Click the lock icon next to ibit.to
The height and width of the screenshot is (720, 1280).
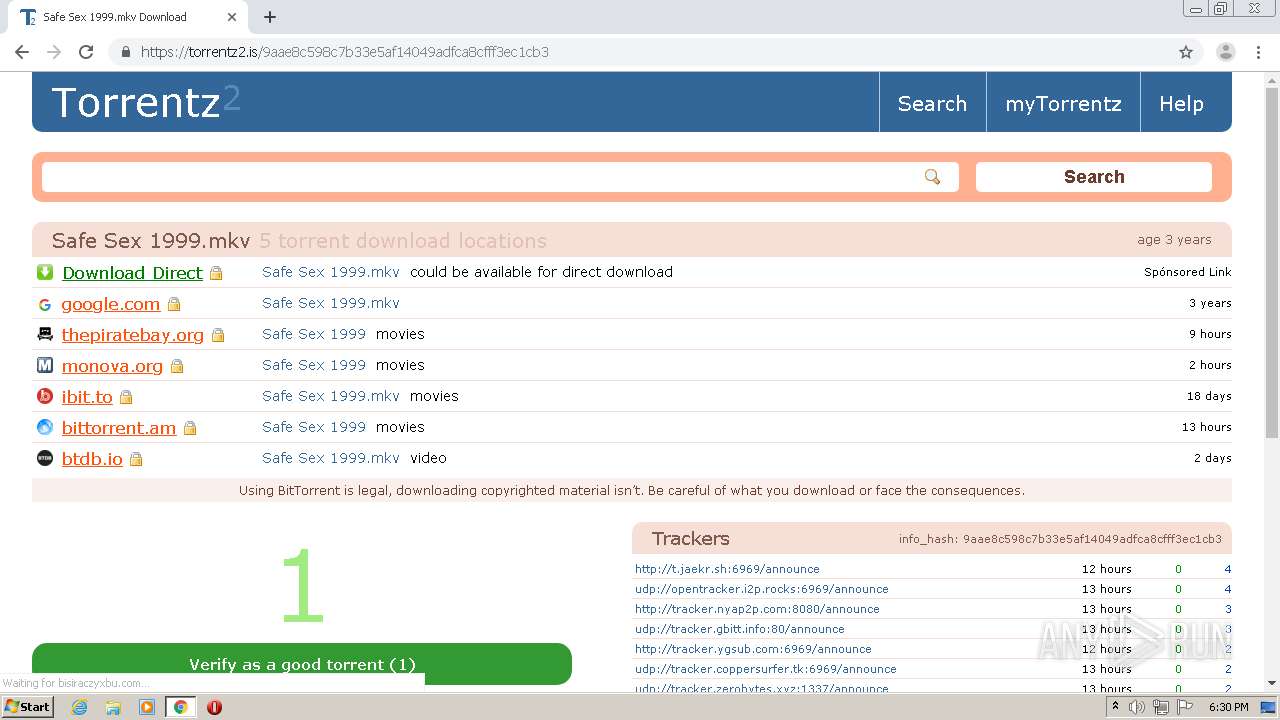(126, 397)
